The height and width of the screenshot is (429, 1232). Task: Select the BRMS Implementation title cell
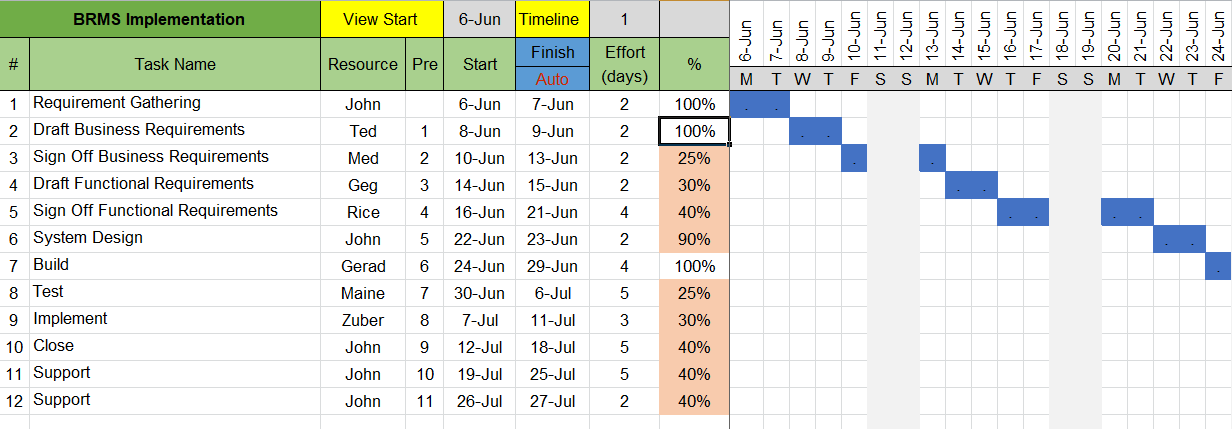[x=160, y=19]
